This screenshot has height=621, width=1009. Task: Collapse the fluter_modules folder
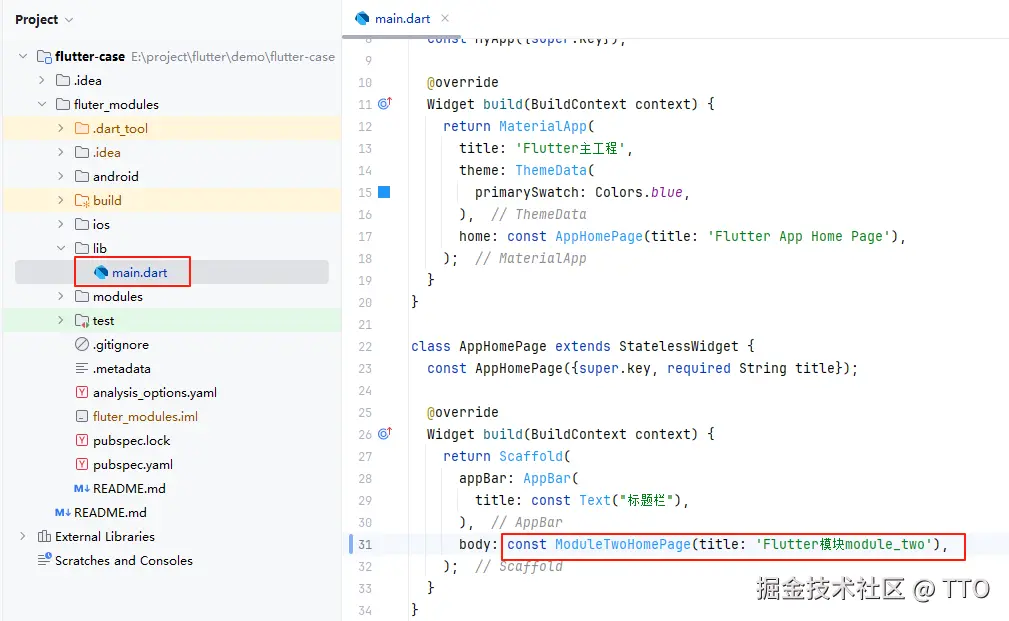pyautogui.click(x=42, y=104)
